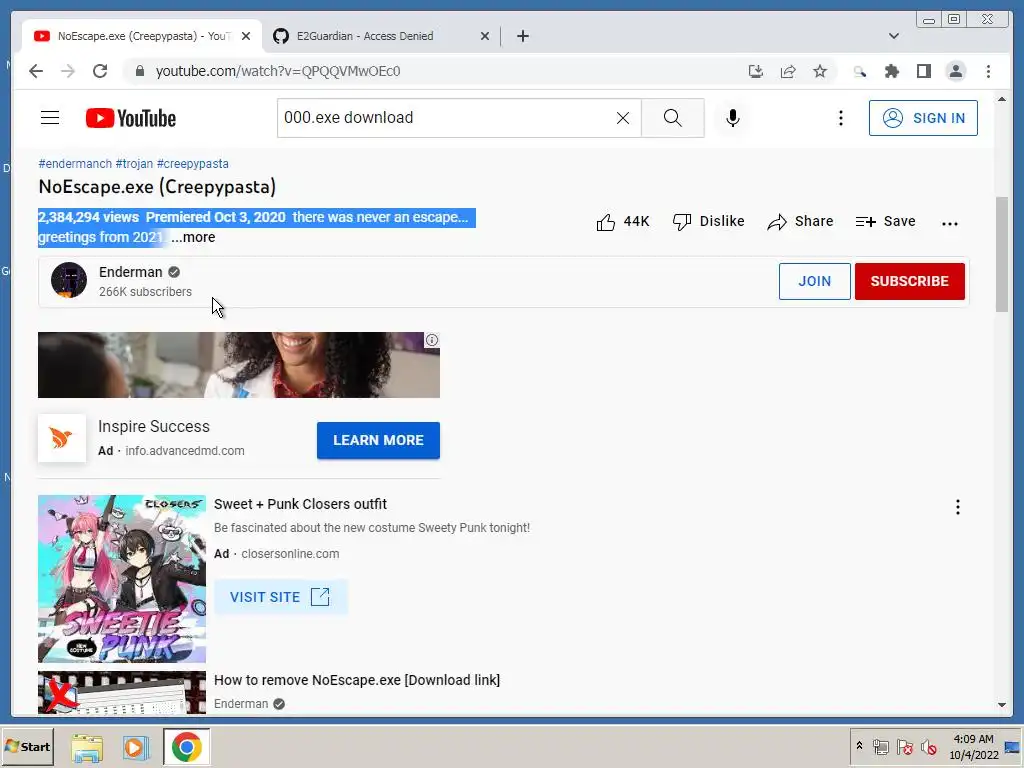Go to YouTube home via logo
Viewport: 1024px width, 768px height.
click(131, 118)
